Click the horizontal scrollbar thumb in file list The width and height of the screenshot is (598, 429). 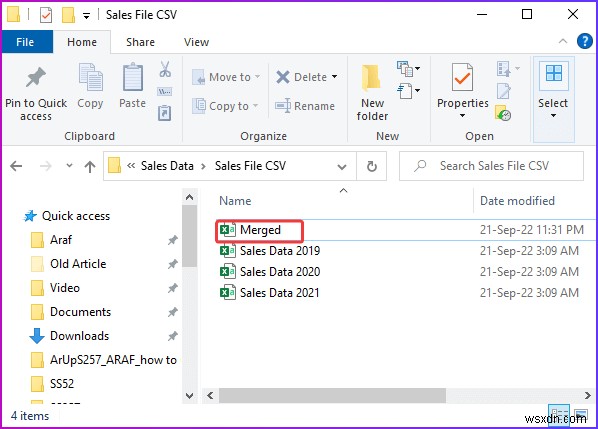point(332,395)
